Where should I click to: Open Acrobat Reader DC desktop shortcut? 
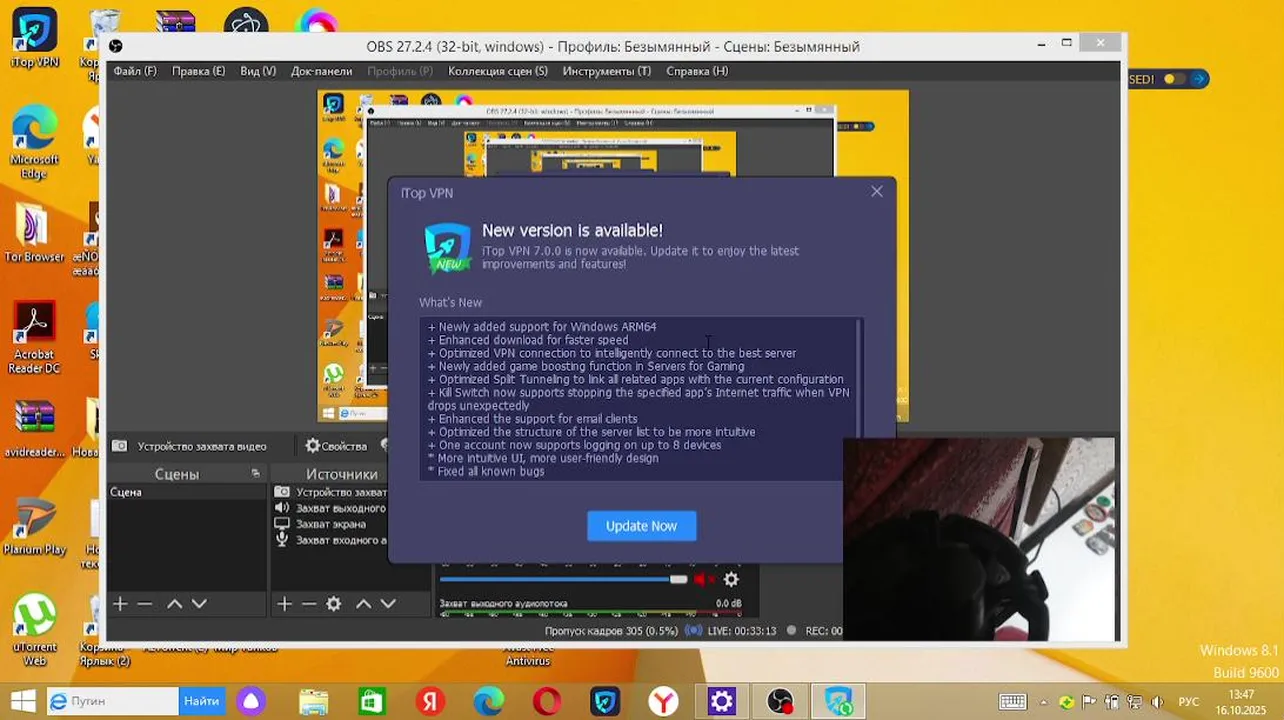tap(34, 339)
